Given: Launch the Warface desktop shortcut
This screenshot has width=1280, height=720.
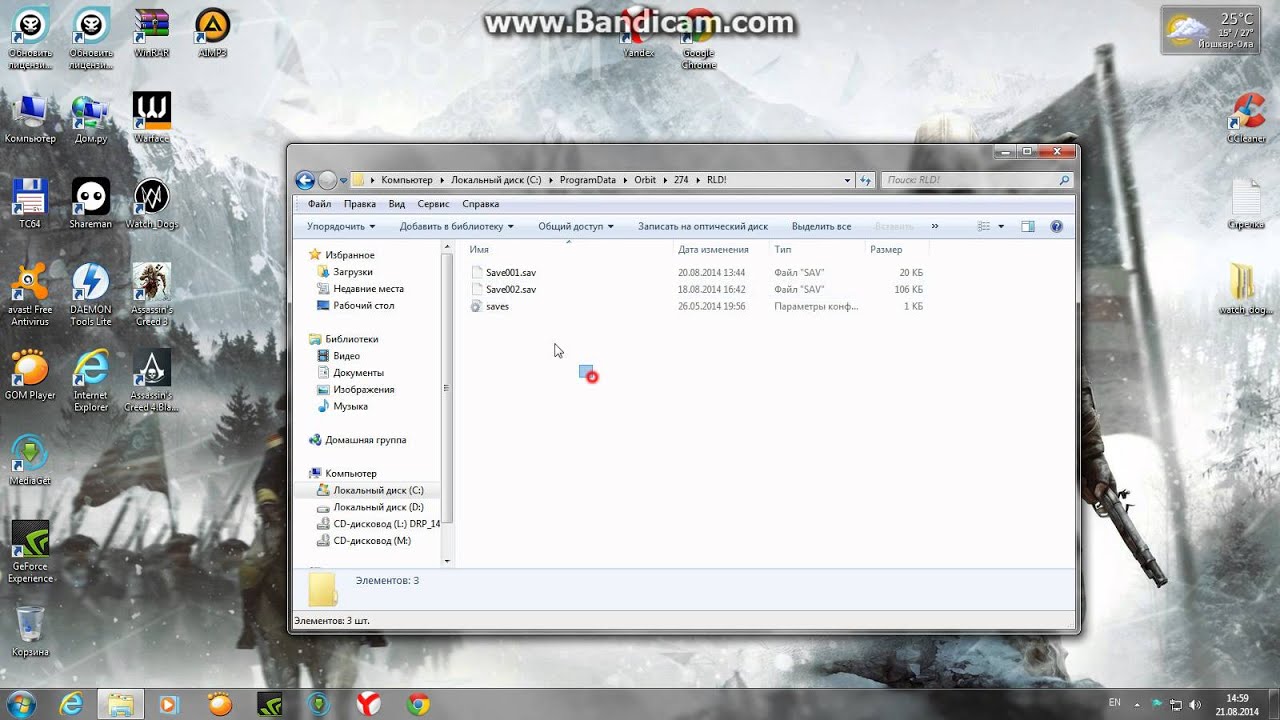Looking at the screenshot, I should tap(151, 118).
